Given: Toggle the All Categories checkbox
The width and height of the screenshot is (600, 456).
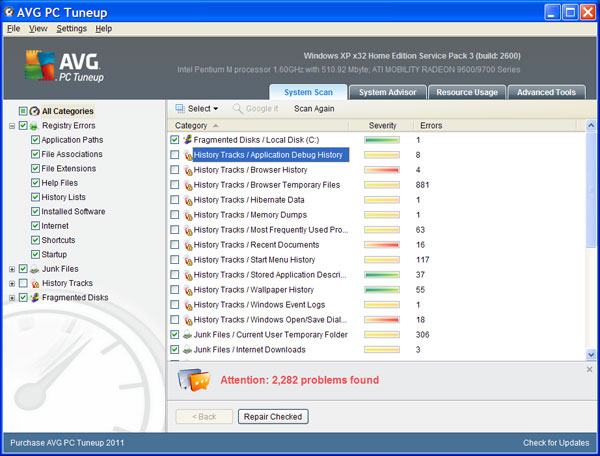Looking at the screenshot, I should (23, 111).
